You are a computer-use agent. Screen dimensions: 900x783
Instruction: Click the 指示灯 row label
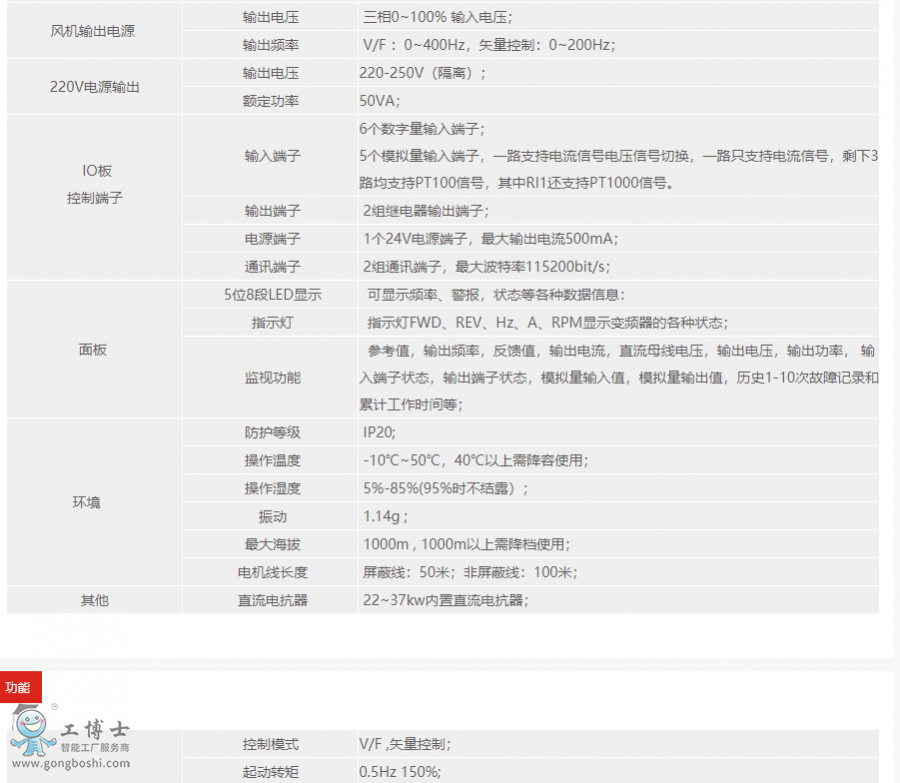272,322
